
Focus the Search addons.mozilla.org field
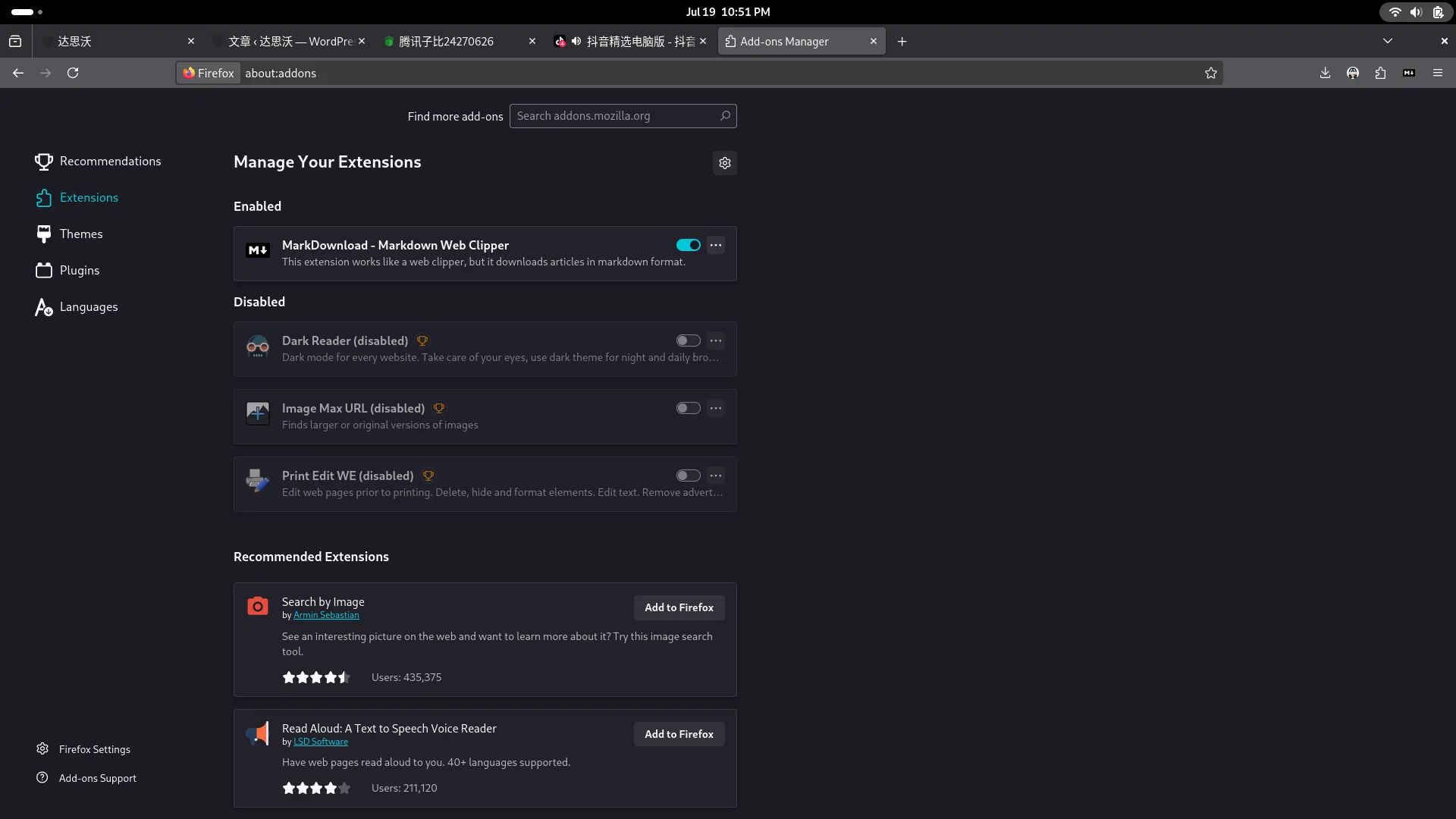[x=623, y=116]
